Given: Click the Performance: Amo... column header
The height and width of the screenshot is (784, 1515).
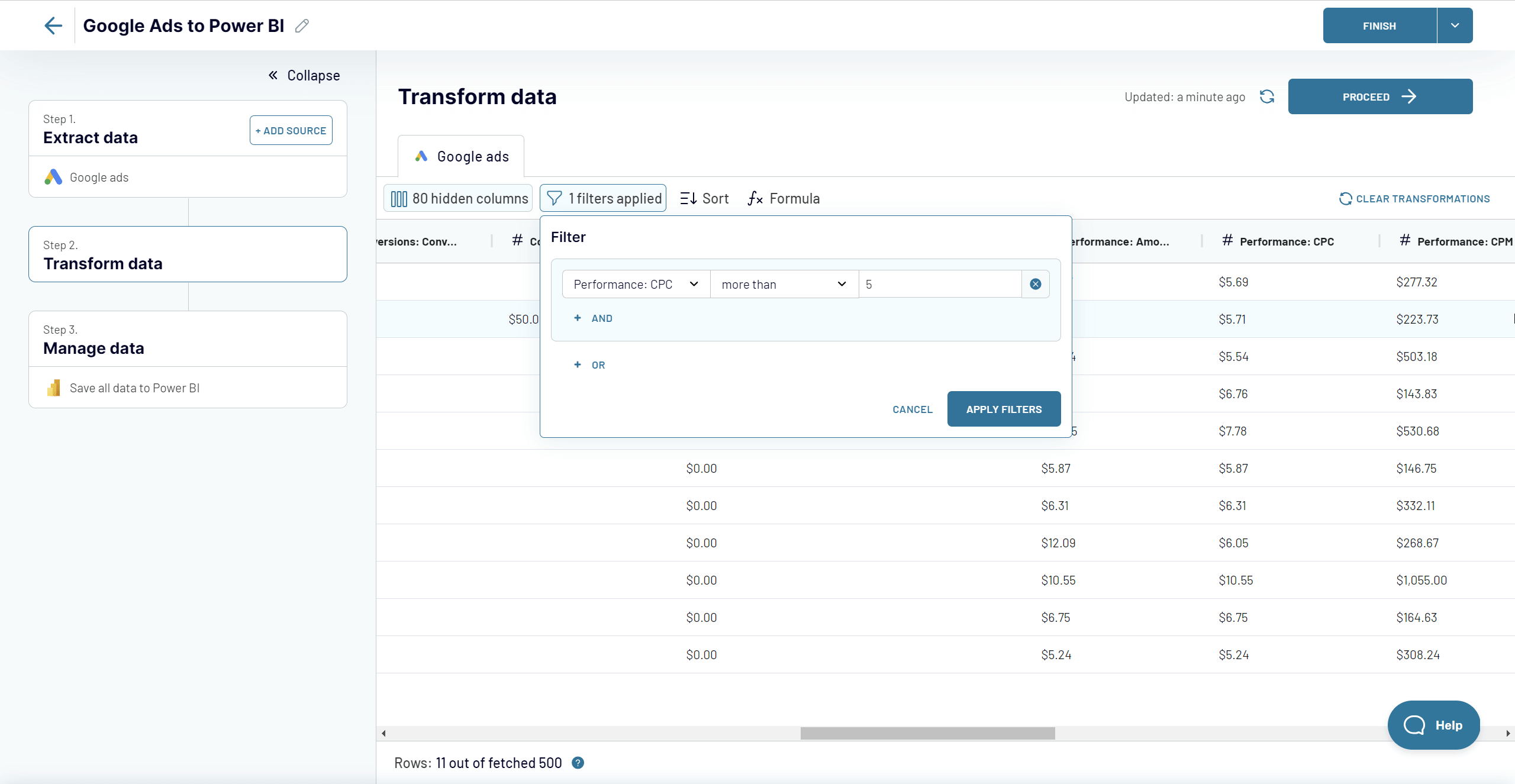Looking at the screenshot, I should coord(1120,241).
